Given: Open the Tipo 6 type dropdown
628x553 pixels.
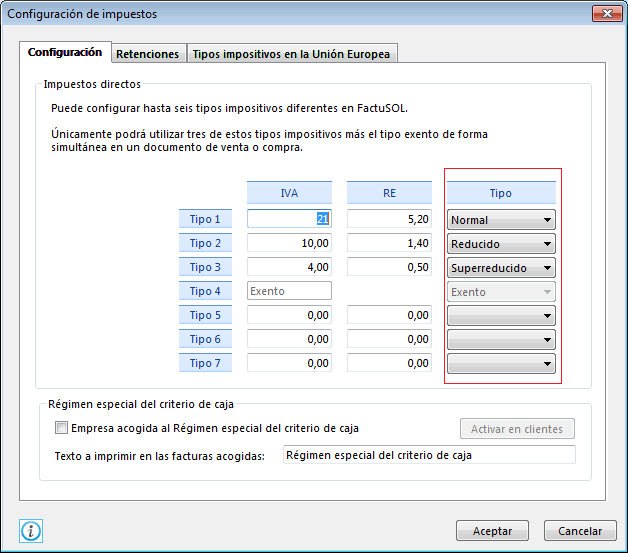Looking at the screenshot, I should coord(501,339).
